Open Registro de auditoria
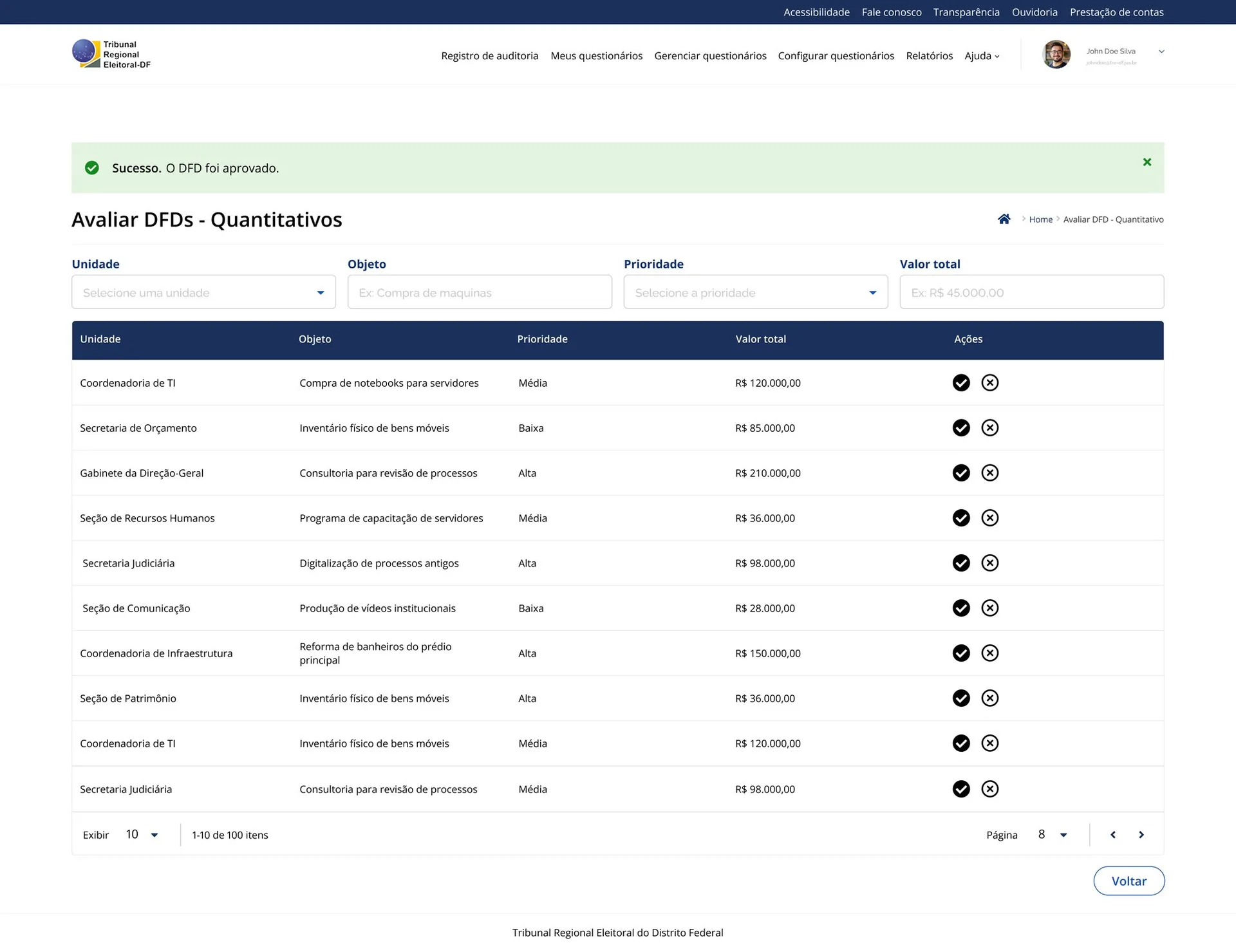 coord(490,56)
